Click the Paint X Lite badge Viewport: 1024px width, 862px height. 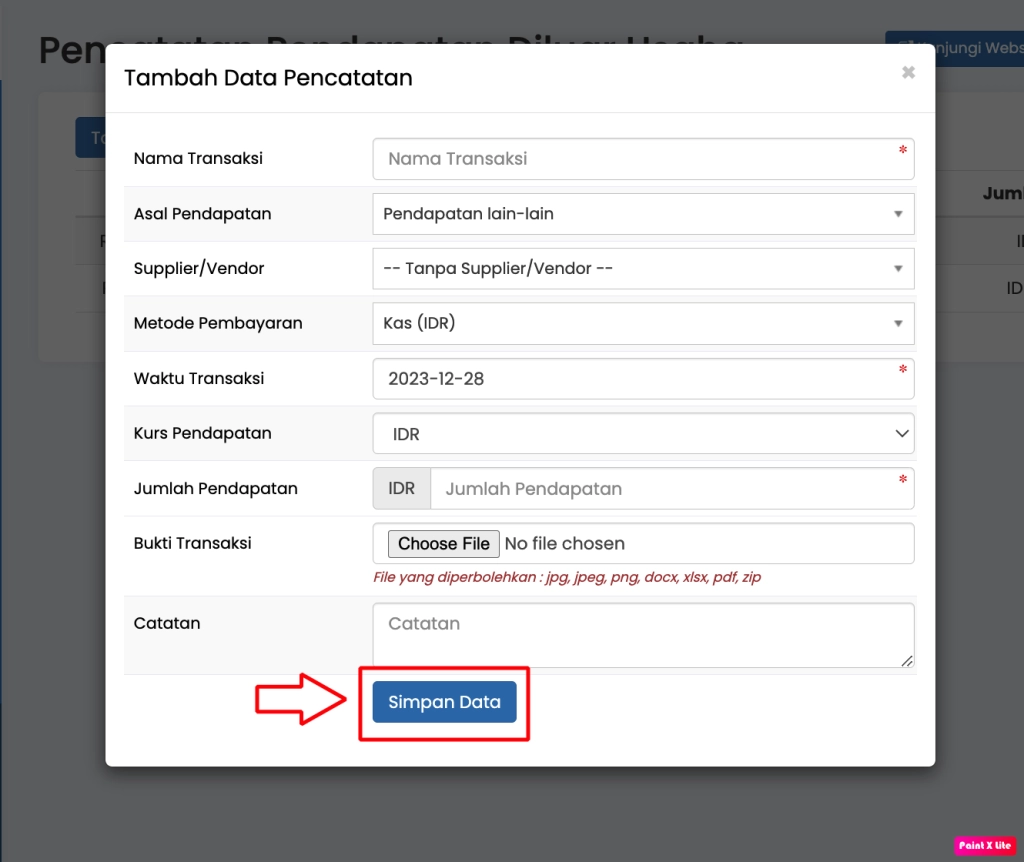984,846
